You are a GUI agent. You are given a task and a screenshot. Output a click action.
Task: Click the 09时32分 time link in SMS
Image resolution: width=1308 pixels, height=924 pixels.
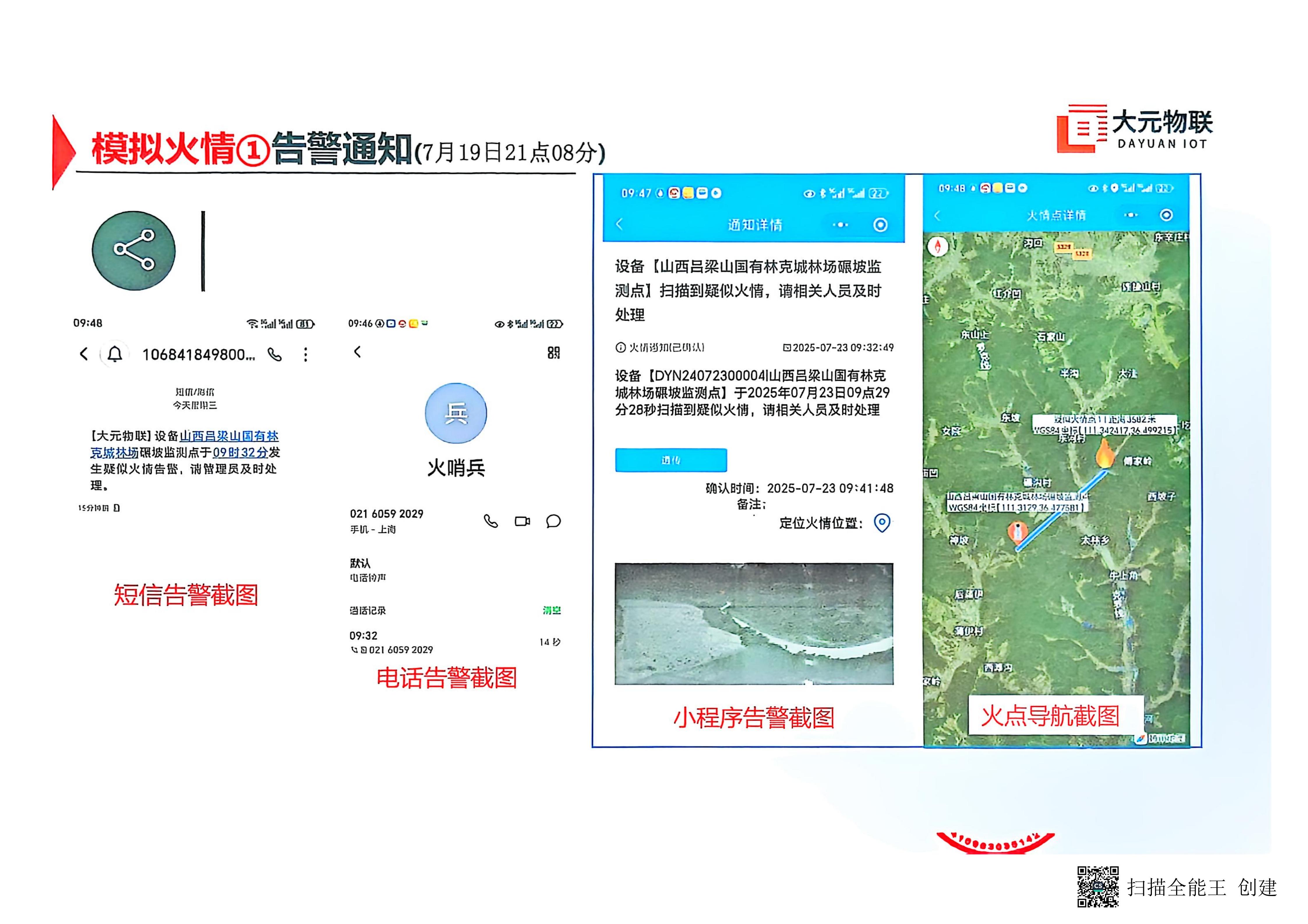click(x=240, y=452)
